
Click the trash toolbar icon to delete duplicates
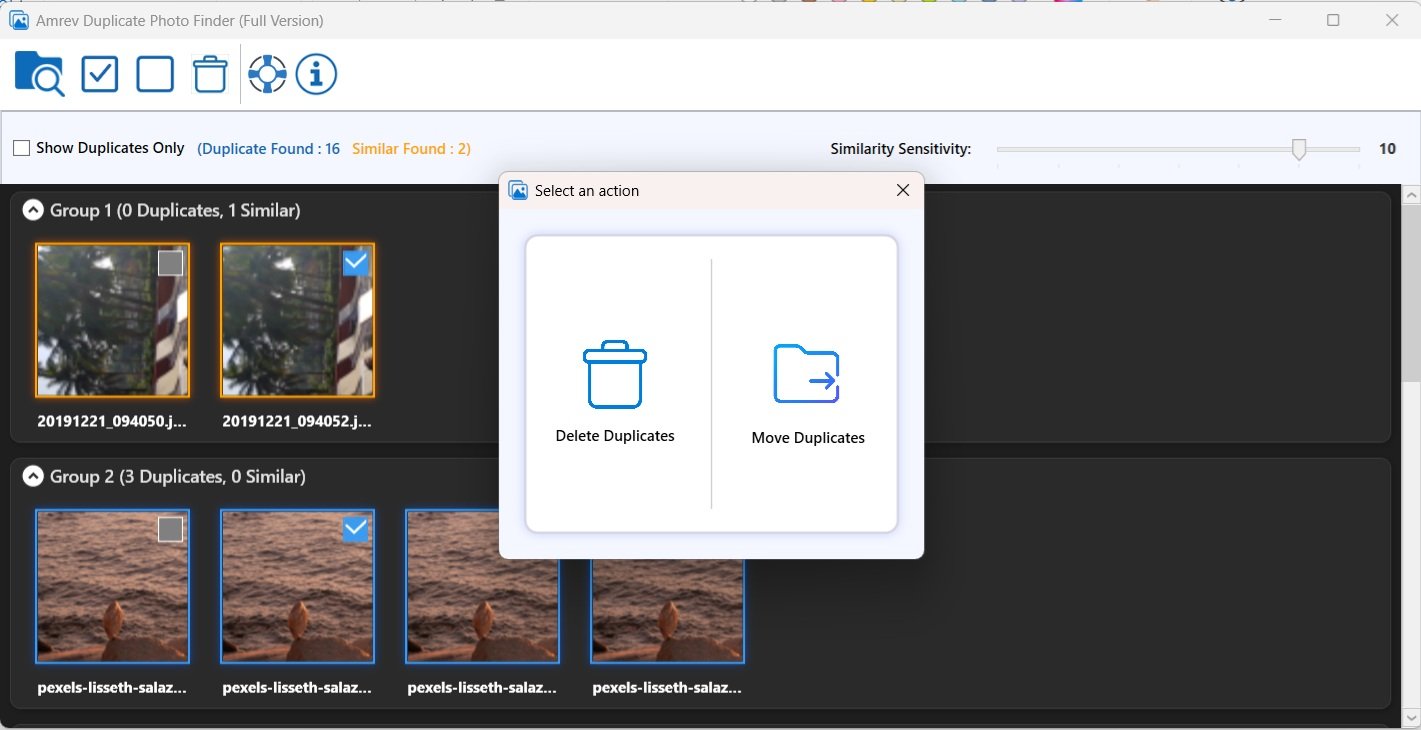pyautogui.click(x=209, y=73)
